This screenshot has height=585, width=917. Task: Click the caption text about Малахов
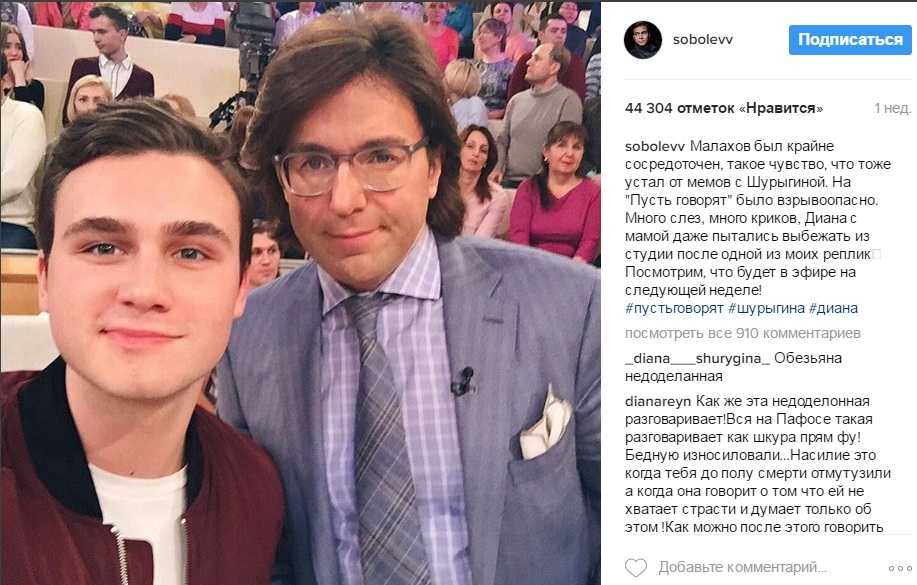point(758,218)
